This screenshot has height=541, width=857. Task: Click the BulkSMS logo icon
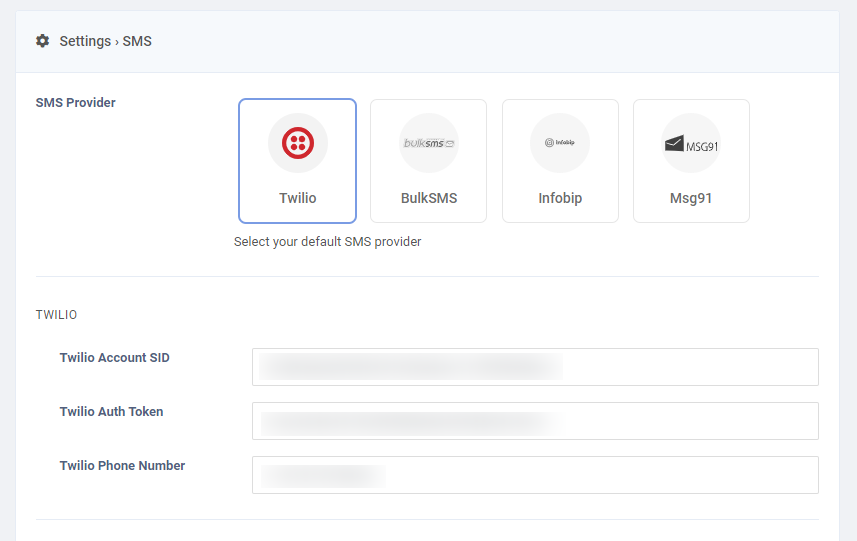(428, 143)
